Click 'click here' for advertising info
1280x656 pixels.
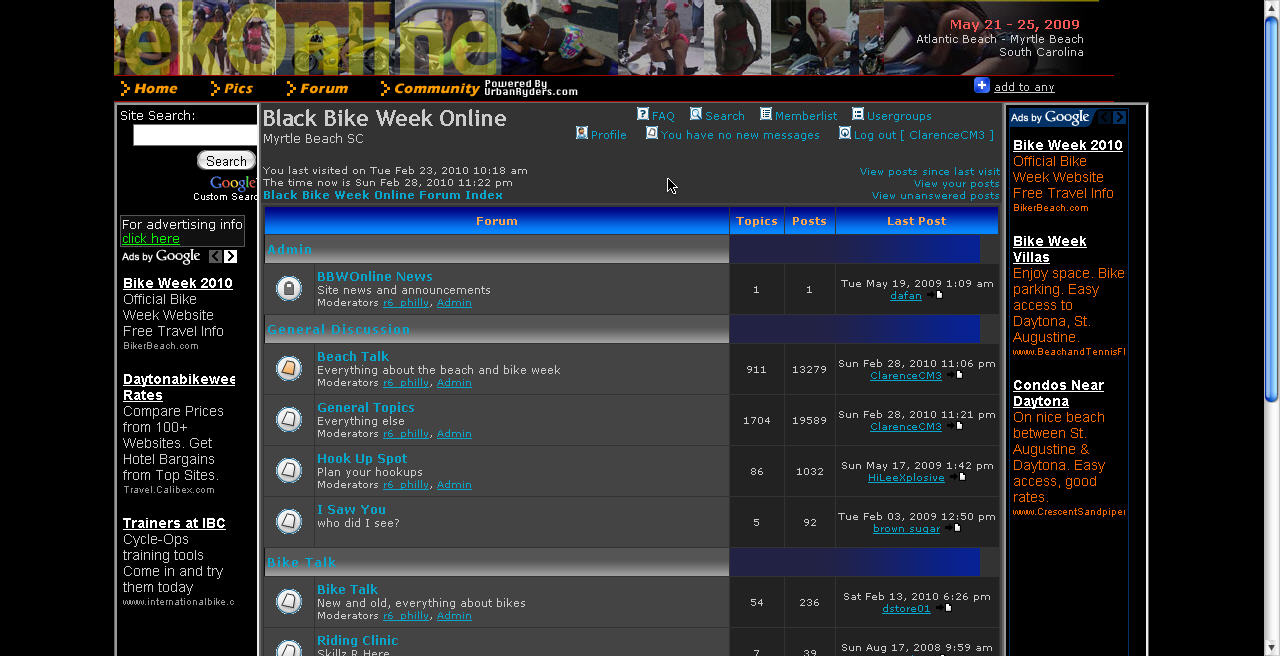click(x=151, y=239)
